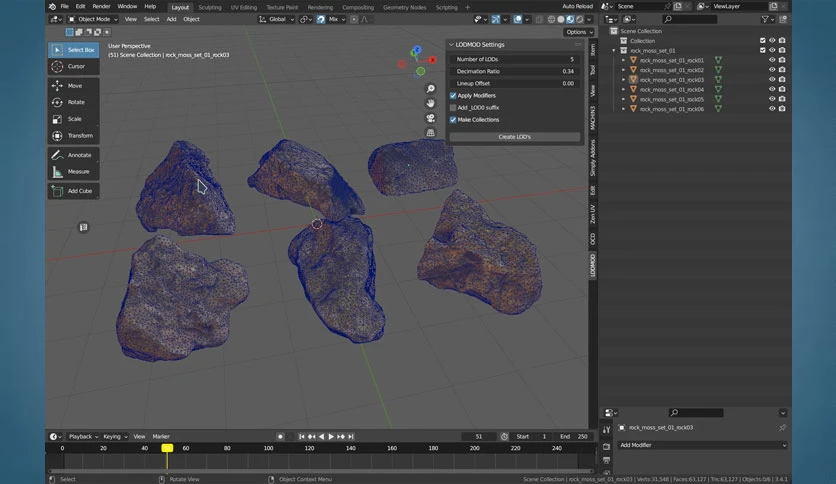Click the Blender logo menu
The height and width of the screenshot is (484, 836).
[x=52, y=6]
